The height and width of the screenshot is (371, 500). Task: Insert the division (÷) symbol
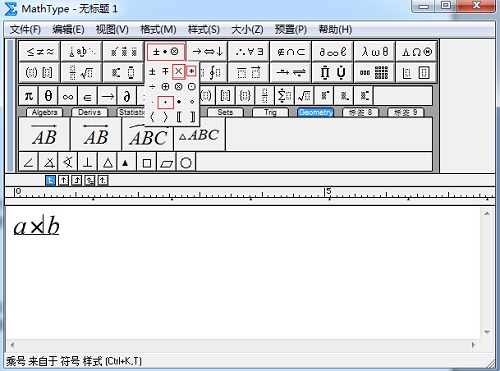pyautogui.click(x=152, y=87)
